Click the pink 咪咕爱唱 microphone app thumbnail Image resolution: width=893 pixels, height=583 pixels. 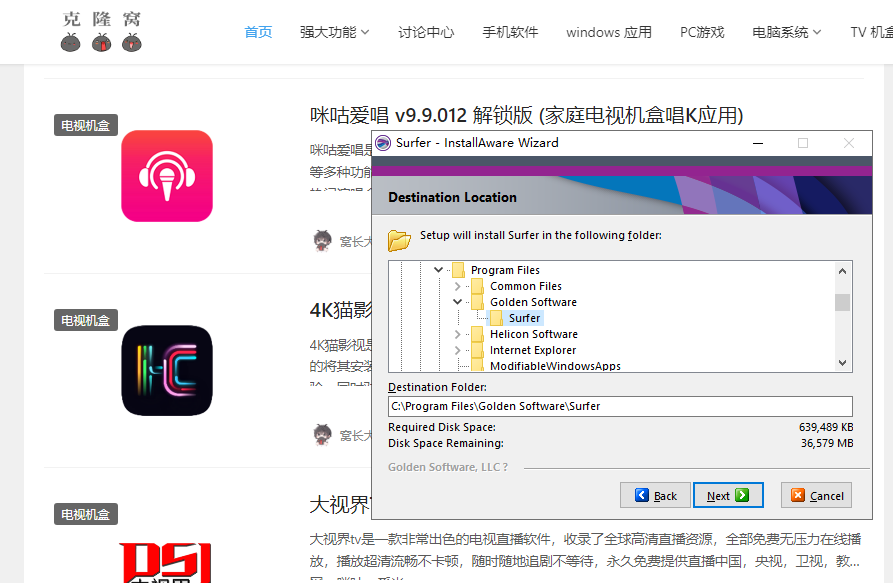[167, 176]
